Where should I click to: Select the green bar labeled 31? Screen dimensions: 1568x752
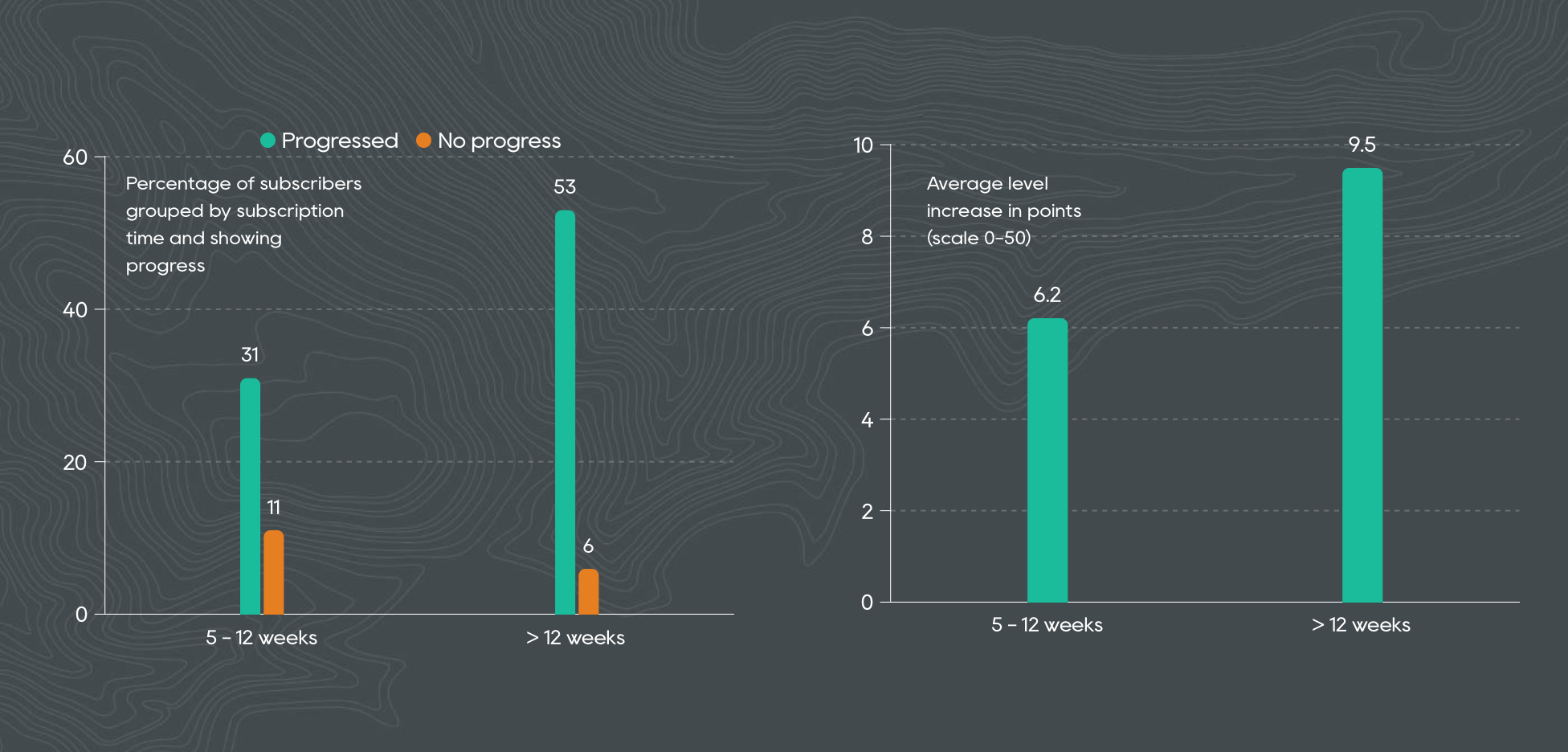coord(251,497)
